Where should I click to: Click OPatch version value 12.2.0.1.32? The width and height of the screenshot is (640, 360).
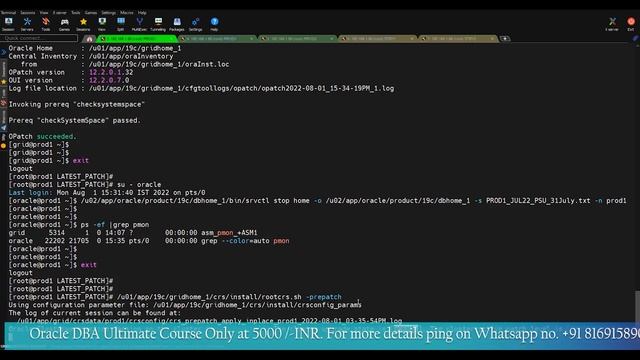pos(111,72)
